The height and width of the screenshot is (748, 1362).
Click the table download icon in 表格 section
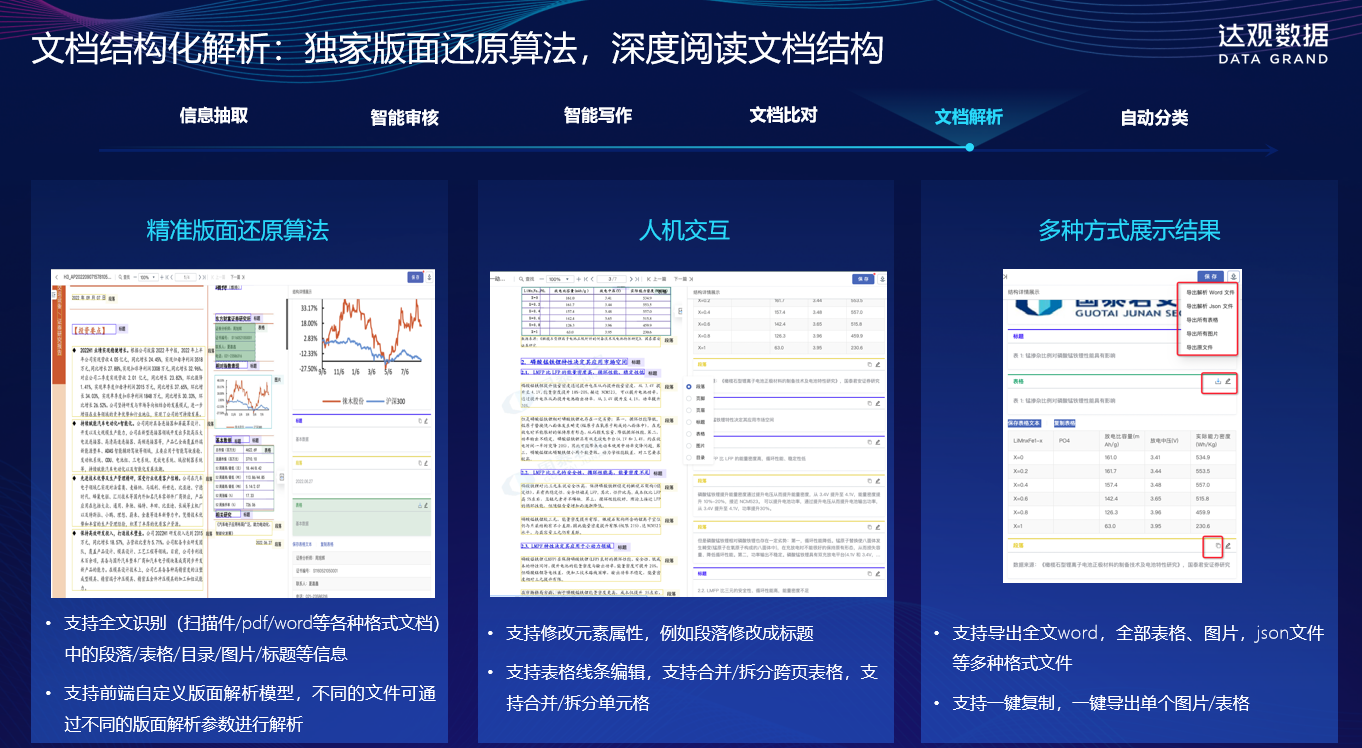click(1216, 381)
